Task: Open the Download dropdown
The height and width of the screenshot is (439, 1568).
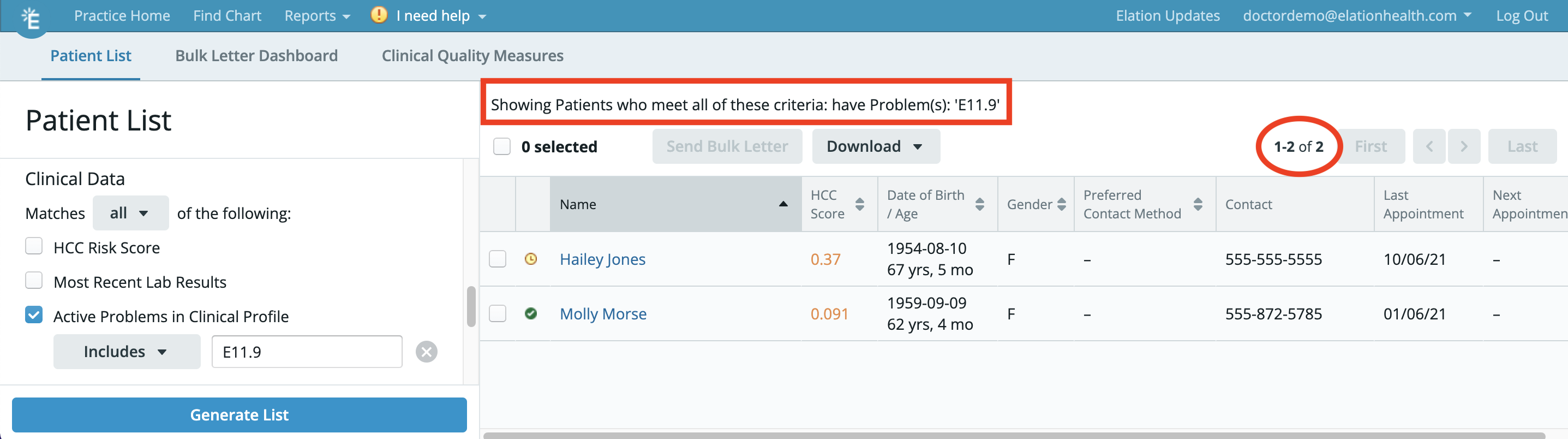Action: [x=875, y=146]
